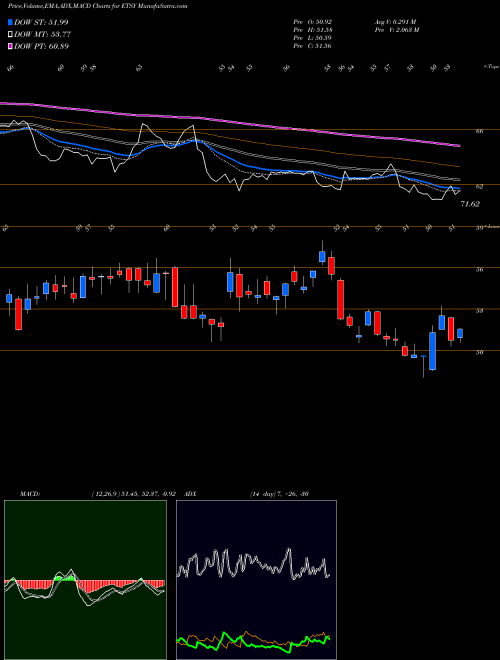The image size is (500, 660).
Task: Click the MACD parameters '(12,26,9) 51.45, 52.37, -0.92'
Action: (133, 494)
